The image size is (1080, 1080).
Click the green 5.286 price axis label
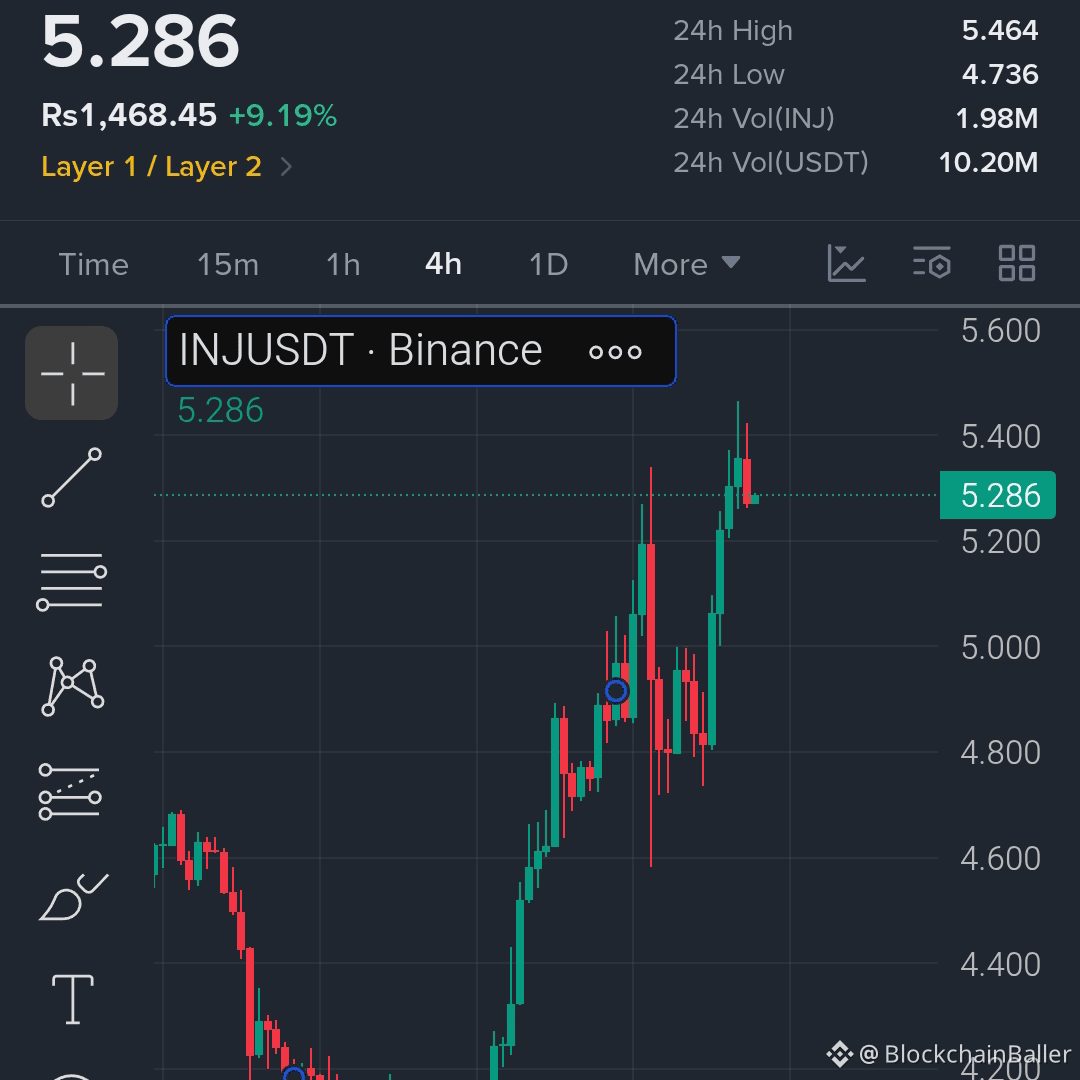pos(997,495)
